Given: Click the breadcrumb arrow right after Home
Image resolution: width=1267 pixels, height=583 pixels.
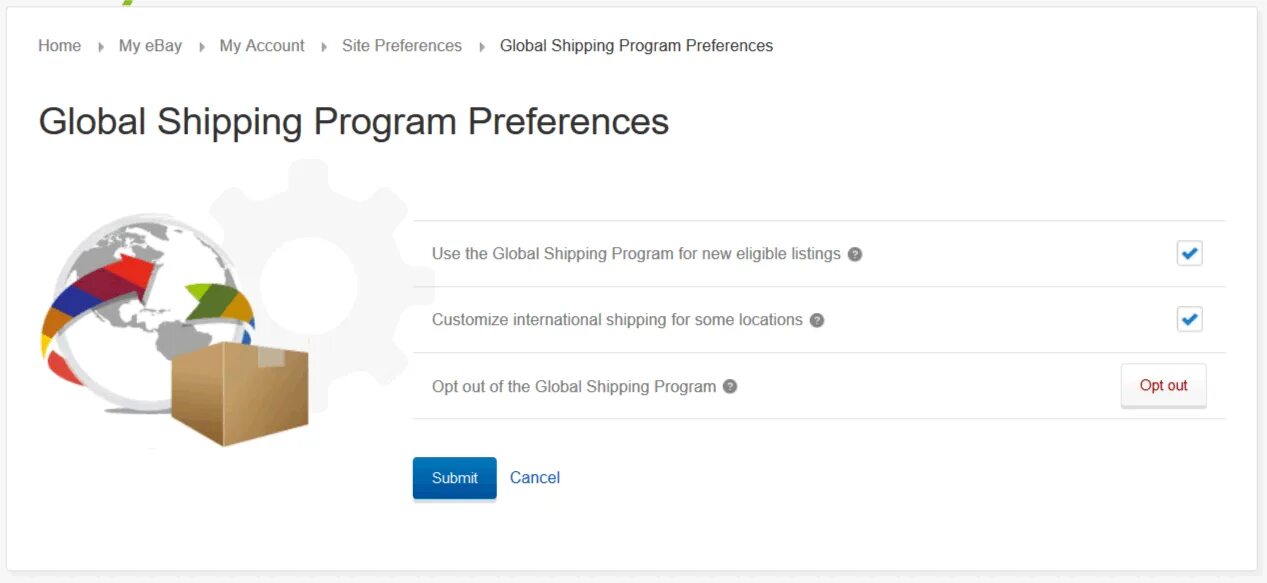Looking at the screenshot, I should [101, 46].
